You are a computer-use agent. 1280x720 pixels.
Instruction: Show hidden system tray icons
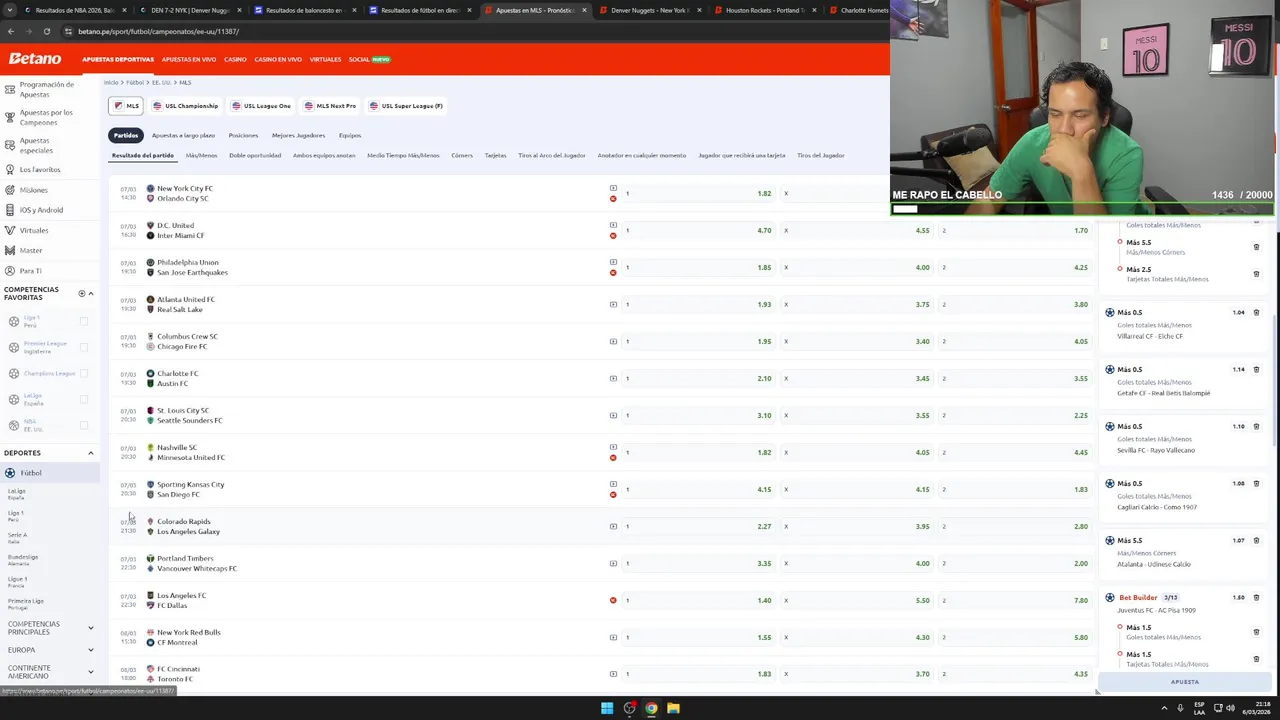tap(1164, 708)
